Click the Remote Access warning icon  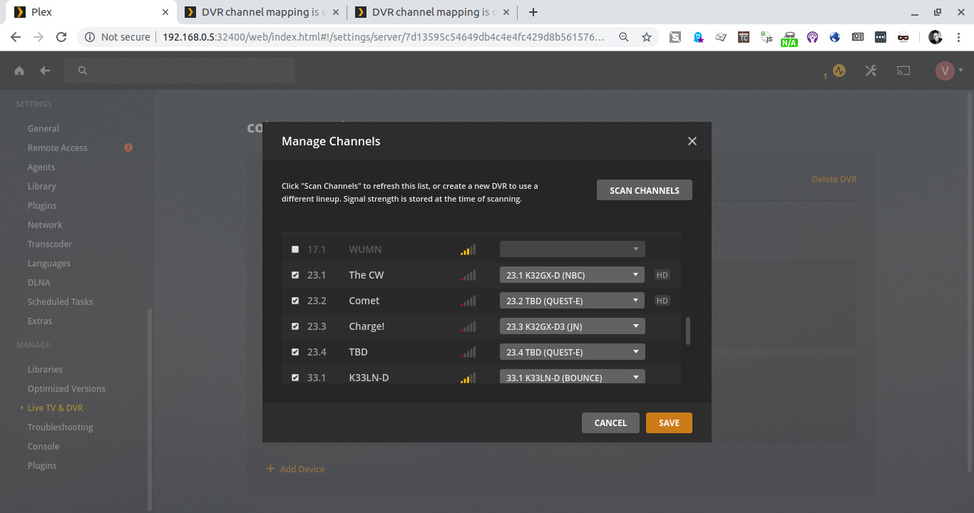pos(128,148)
